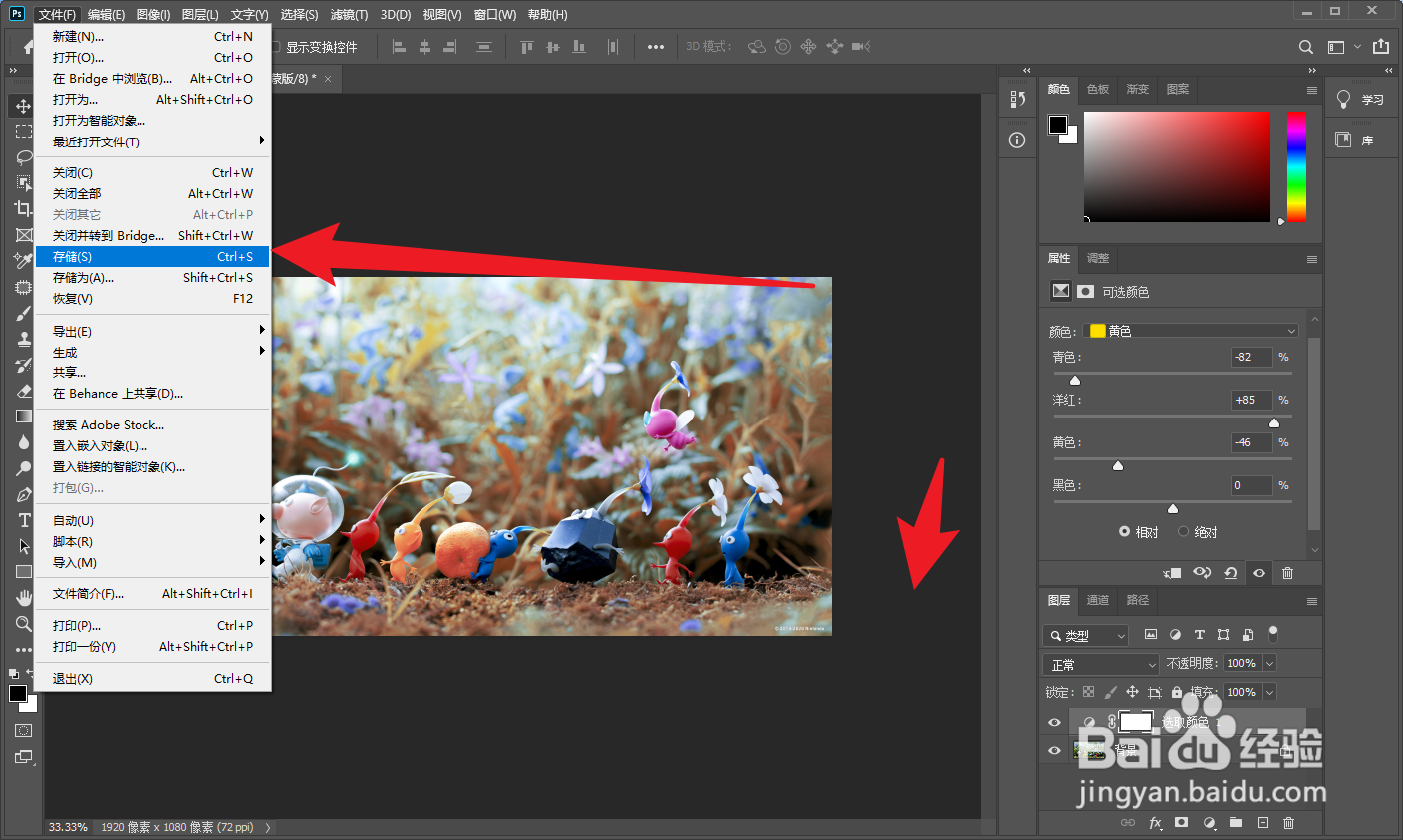Switch to the 色板 tab

tap(1098, 89)
